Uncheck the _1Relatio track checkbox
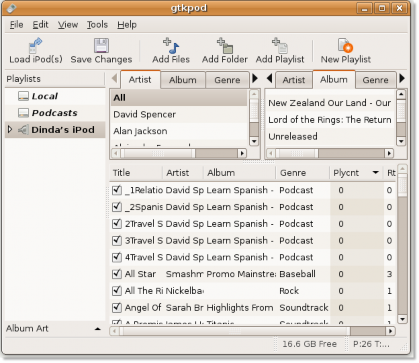Screen dimensions: 419x363 pyautogui.click(x=117, y=190)
